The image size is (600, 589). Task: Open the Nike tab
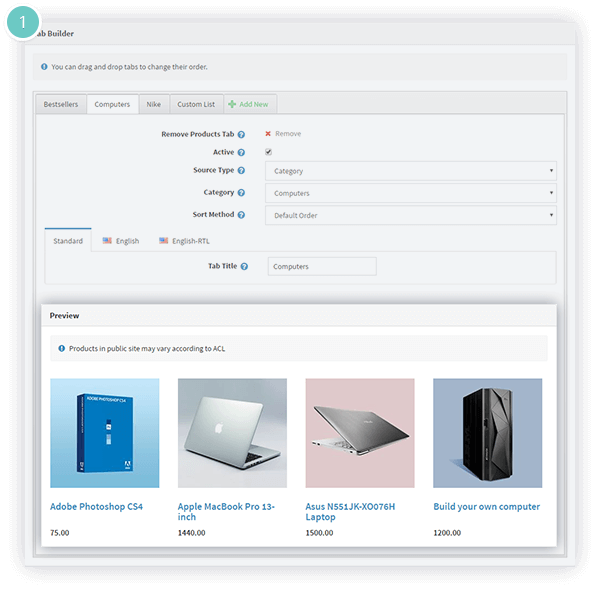154,104
